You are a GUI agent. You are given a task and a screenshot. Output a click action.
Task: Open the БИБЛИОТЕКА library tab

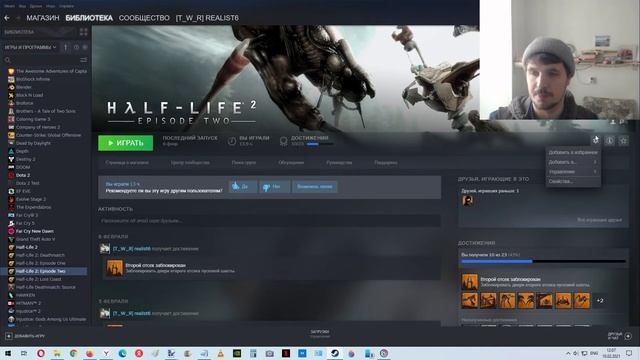tap(89, 18)
